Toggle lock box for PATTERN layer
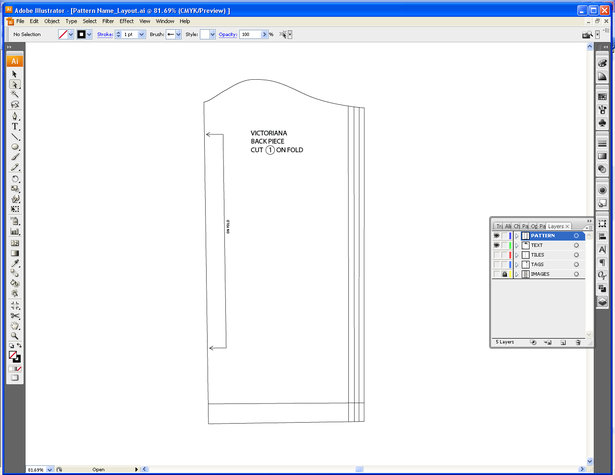Screen dimensions: 615x475 pos(504,236)
